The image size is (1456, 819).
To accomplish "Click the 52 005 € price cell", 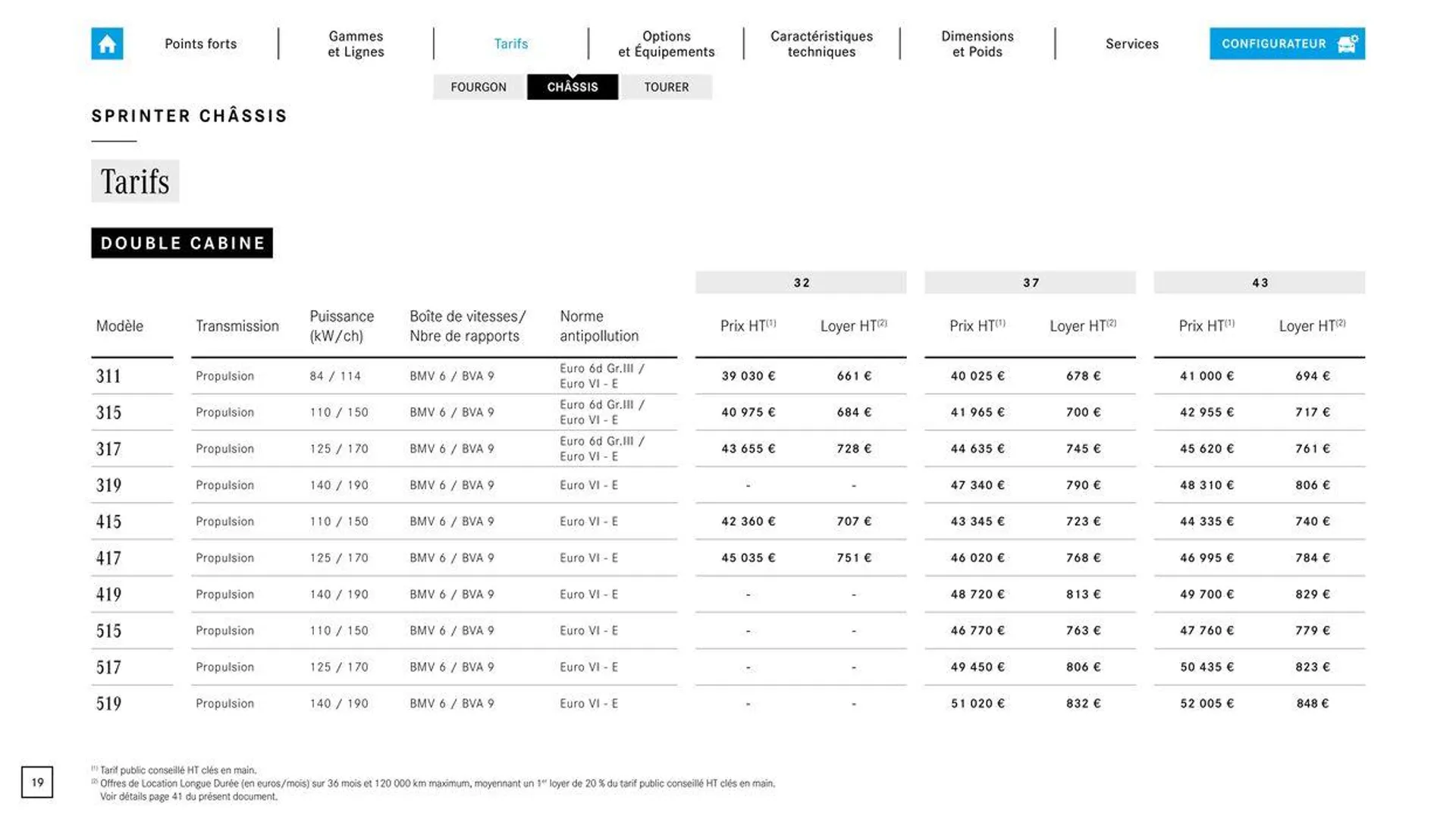I will click(x=1207, y=704).
